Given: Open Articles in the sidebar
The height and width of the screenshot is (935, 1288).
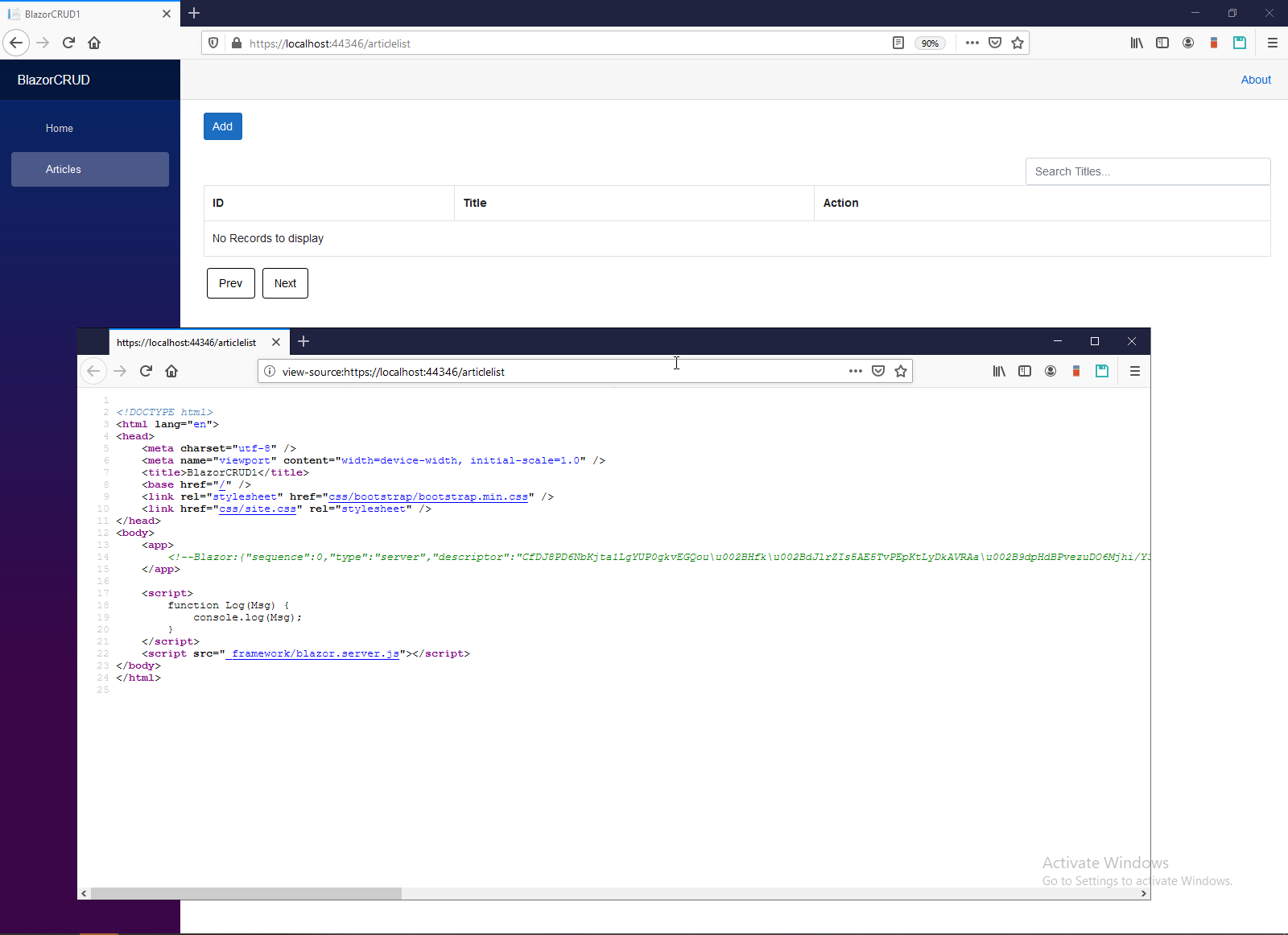Looking at the screenshot, I should point(90,169).
